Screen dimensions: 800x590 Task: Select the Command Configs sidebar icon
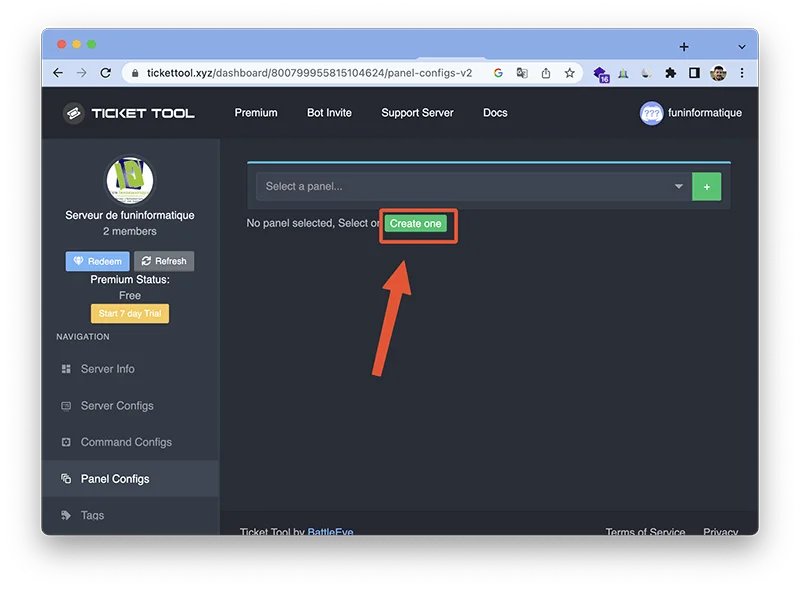click(x=64, y=442)
